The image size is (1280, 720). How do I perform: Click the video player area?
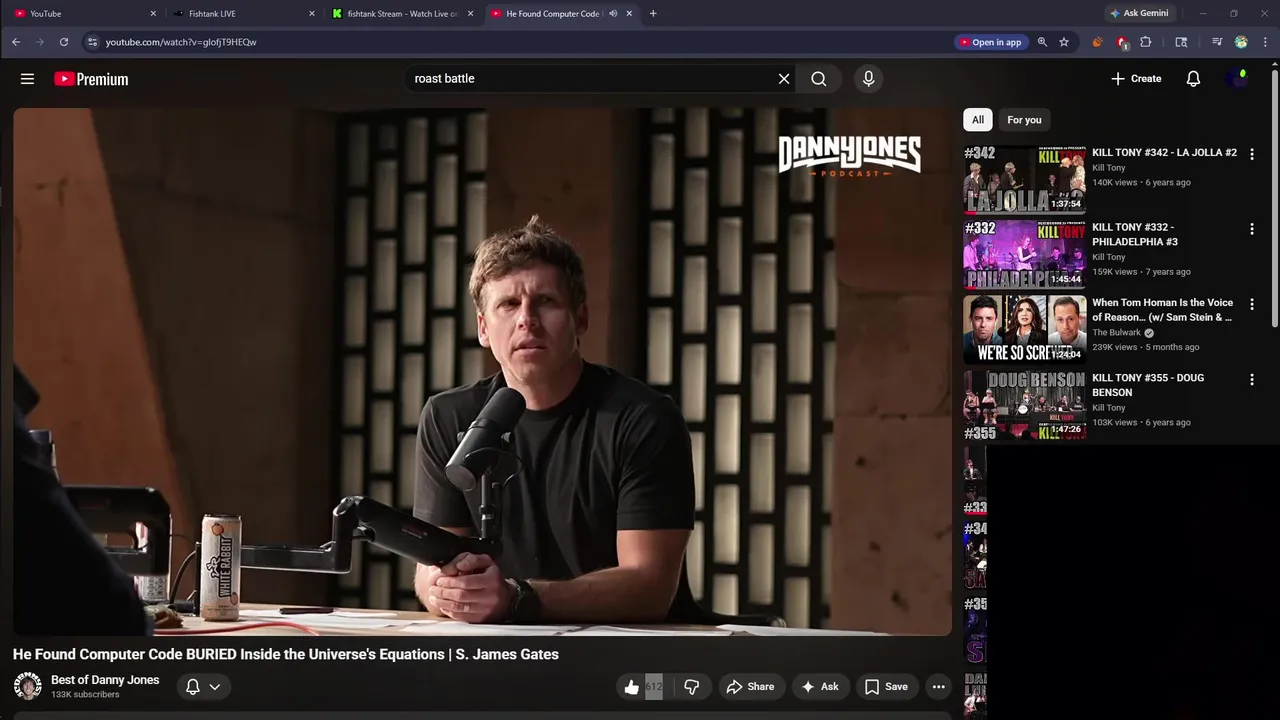[482, 372]
